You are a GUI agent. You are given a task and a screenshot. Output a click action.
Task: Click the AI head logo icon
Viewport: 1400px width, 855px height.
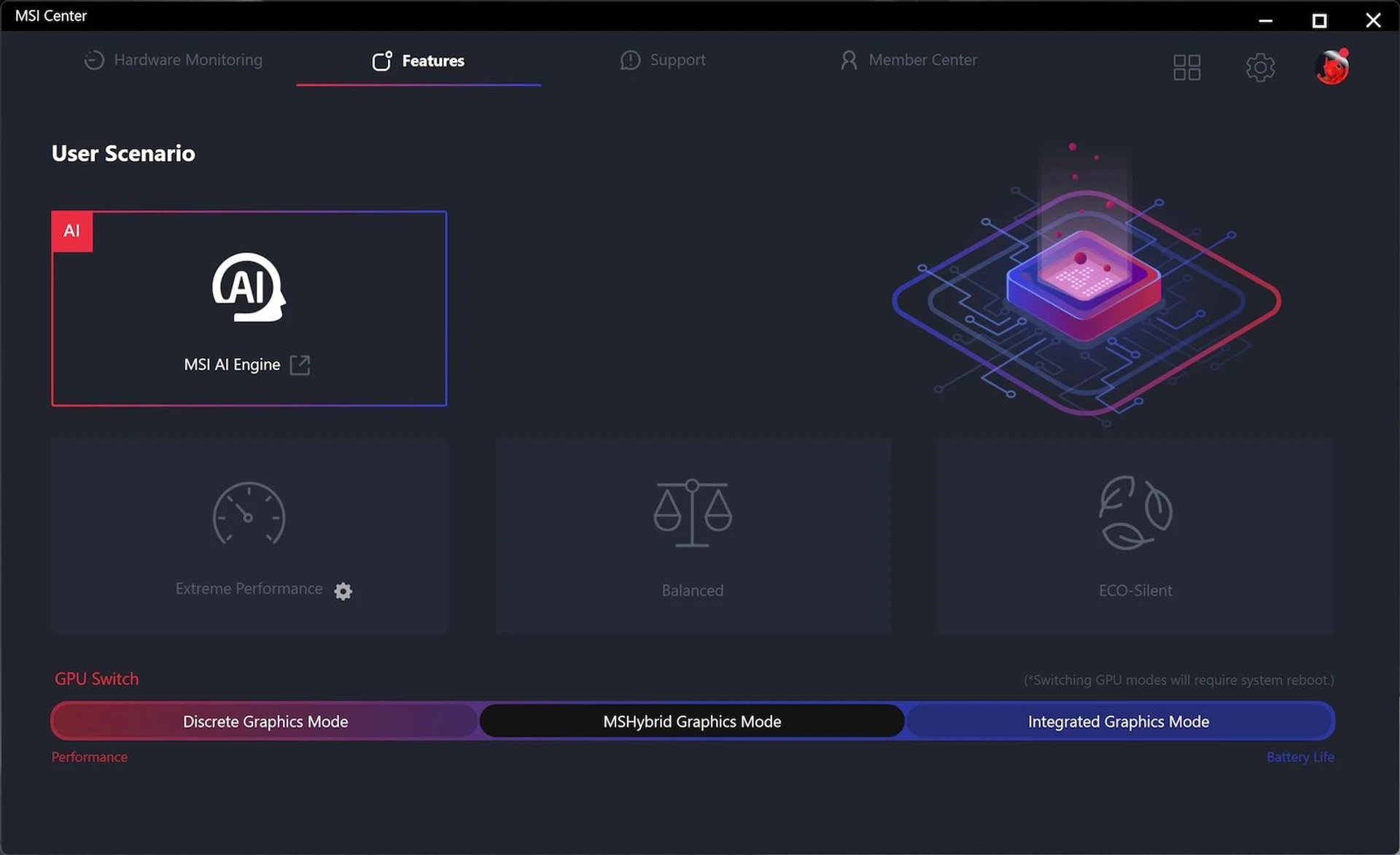249,287
